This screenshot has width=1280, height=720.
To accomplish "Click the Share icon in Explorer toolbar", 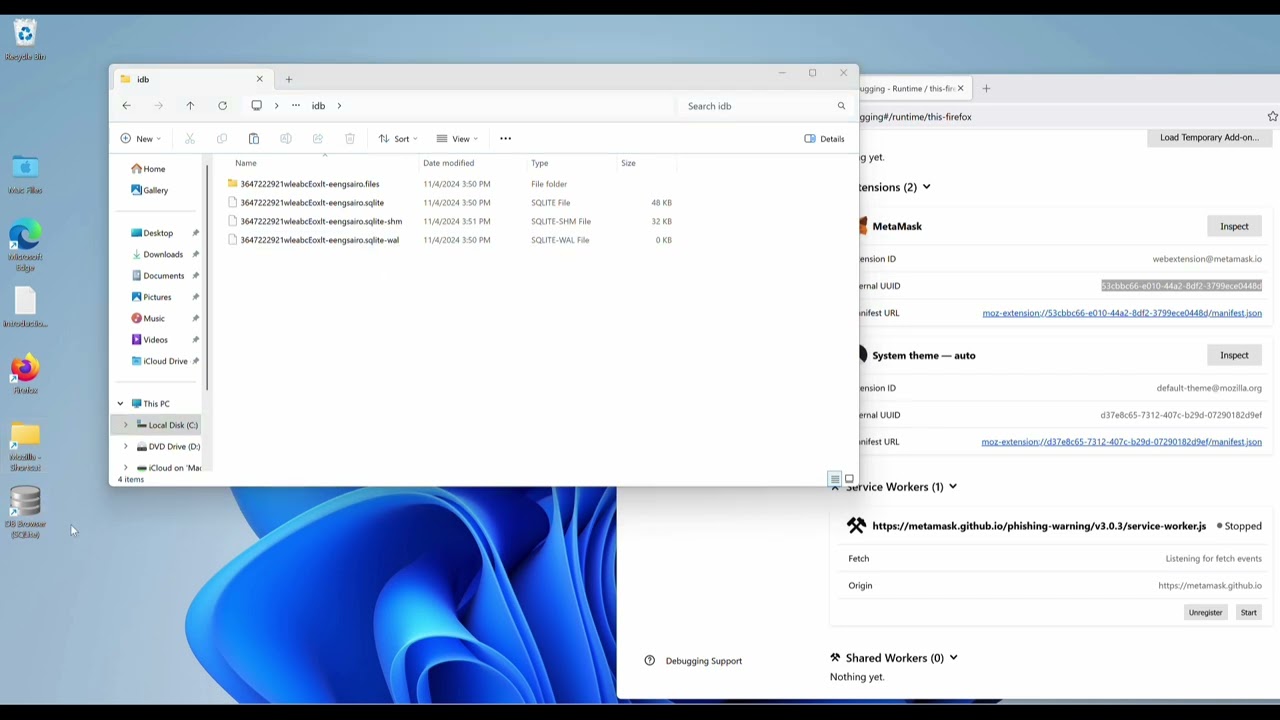I will point(318,139).
